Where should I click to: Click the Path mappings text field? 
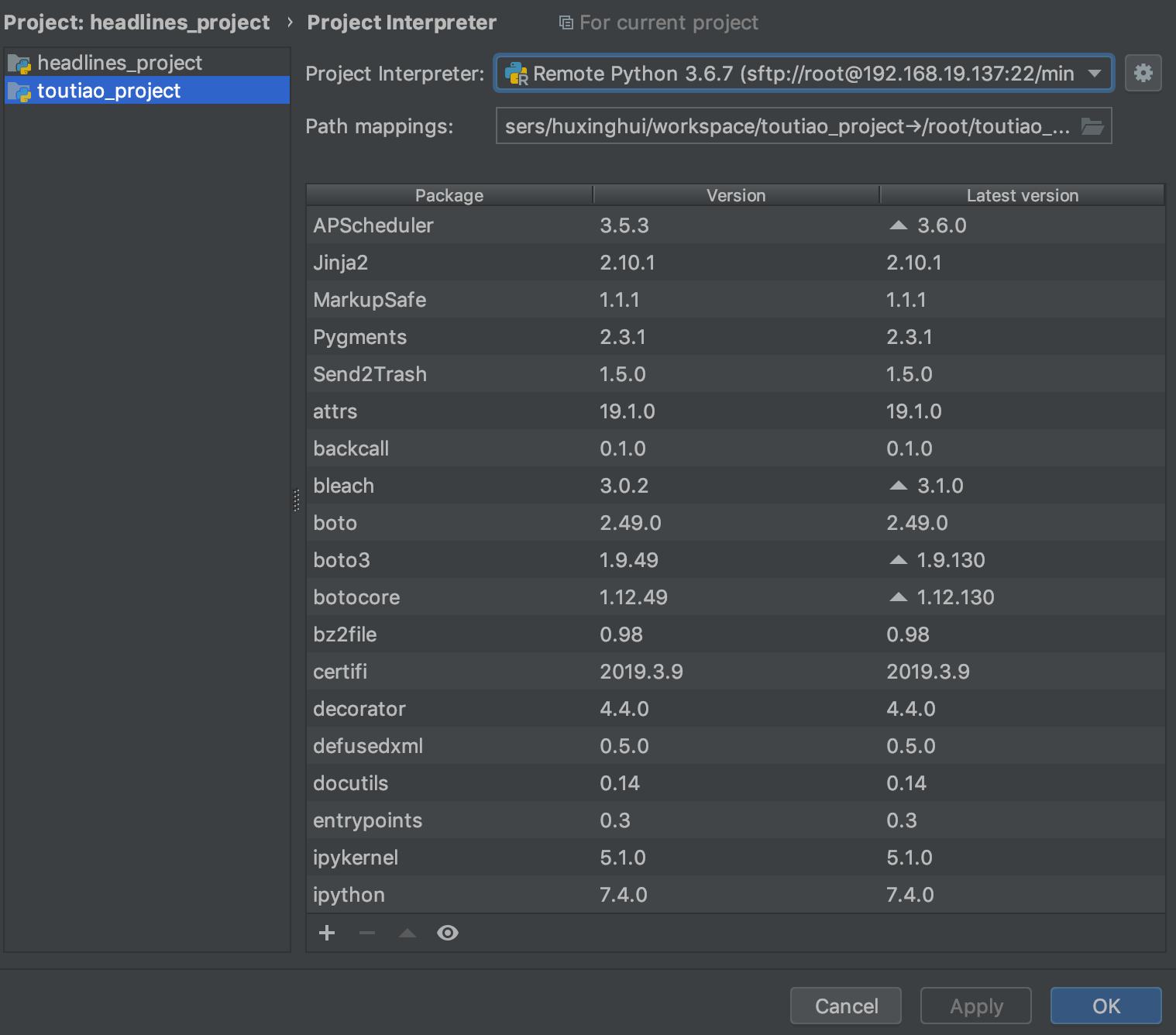pos(786,126)
